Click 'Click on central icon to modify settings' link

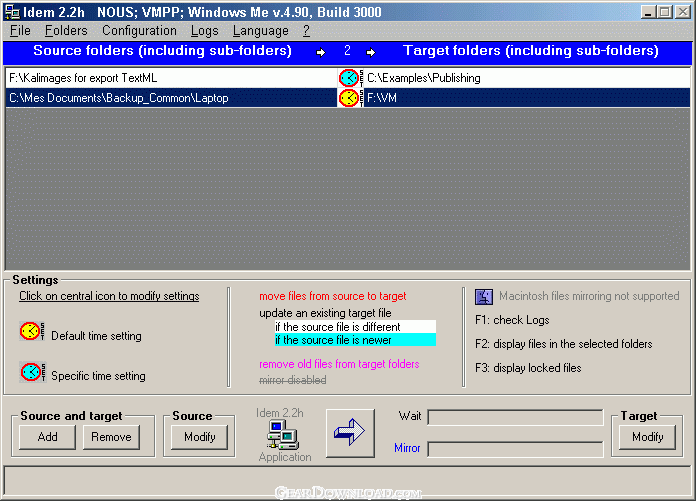pyautogui.click(x=109, y=296)
